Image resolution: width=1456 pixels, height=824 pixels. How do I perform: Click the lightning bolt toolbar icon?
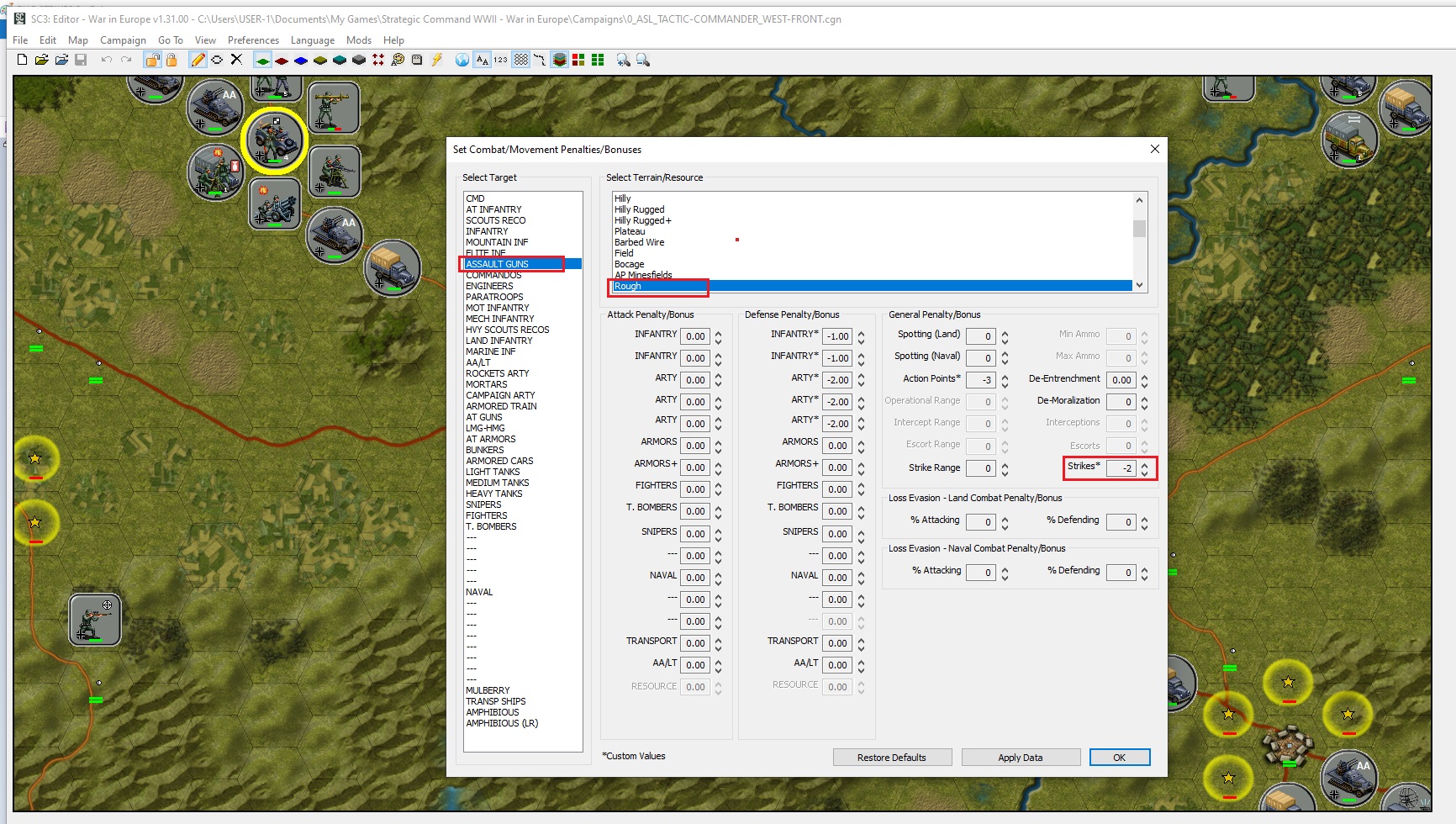(x=437, y=60)
